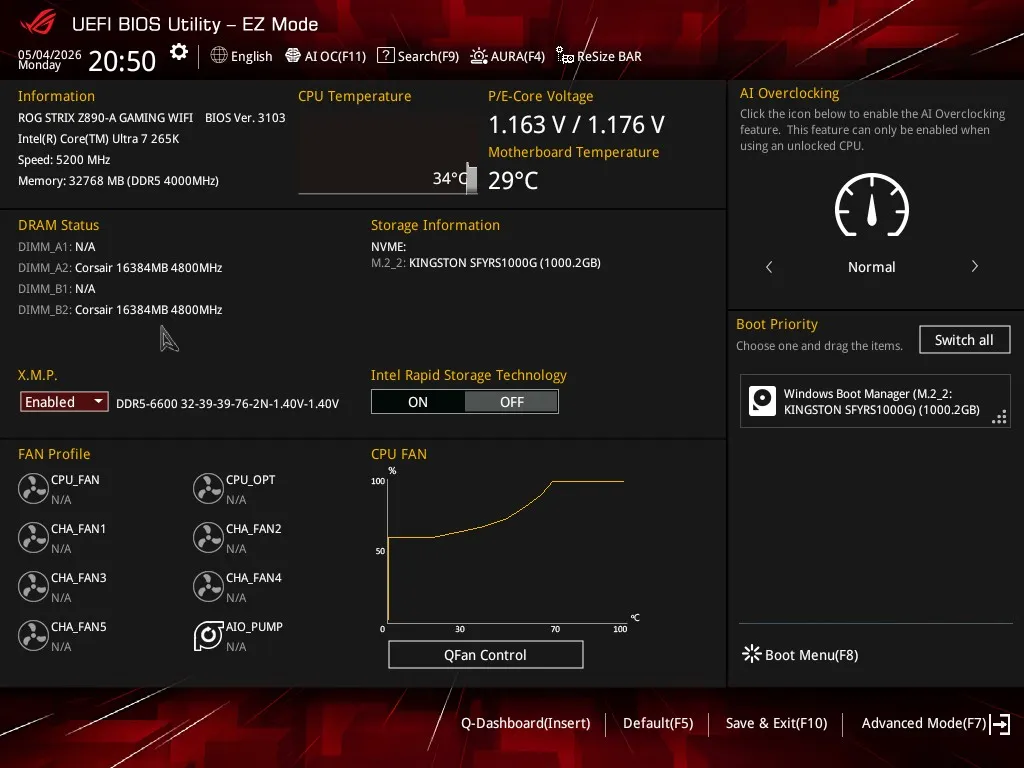
Task: Click the 29°C motherboard temperature
Action: coord(513,180)
